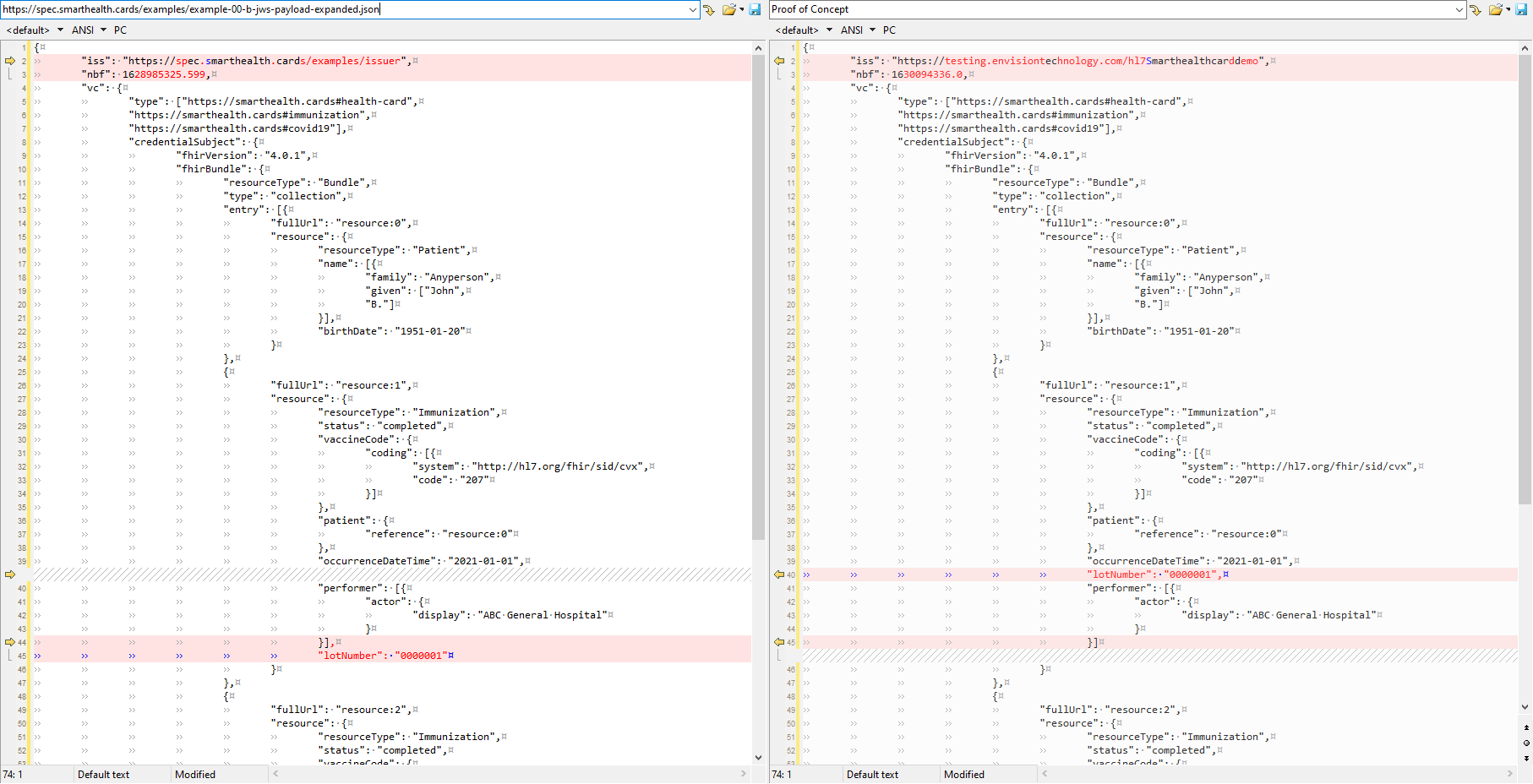Click right status bar "Modified" label
Image resolution: width=1533 pixels, height=784 pixels.
[x=964, y=775]
